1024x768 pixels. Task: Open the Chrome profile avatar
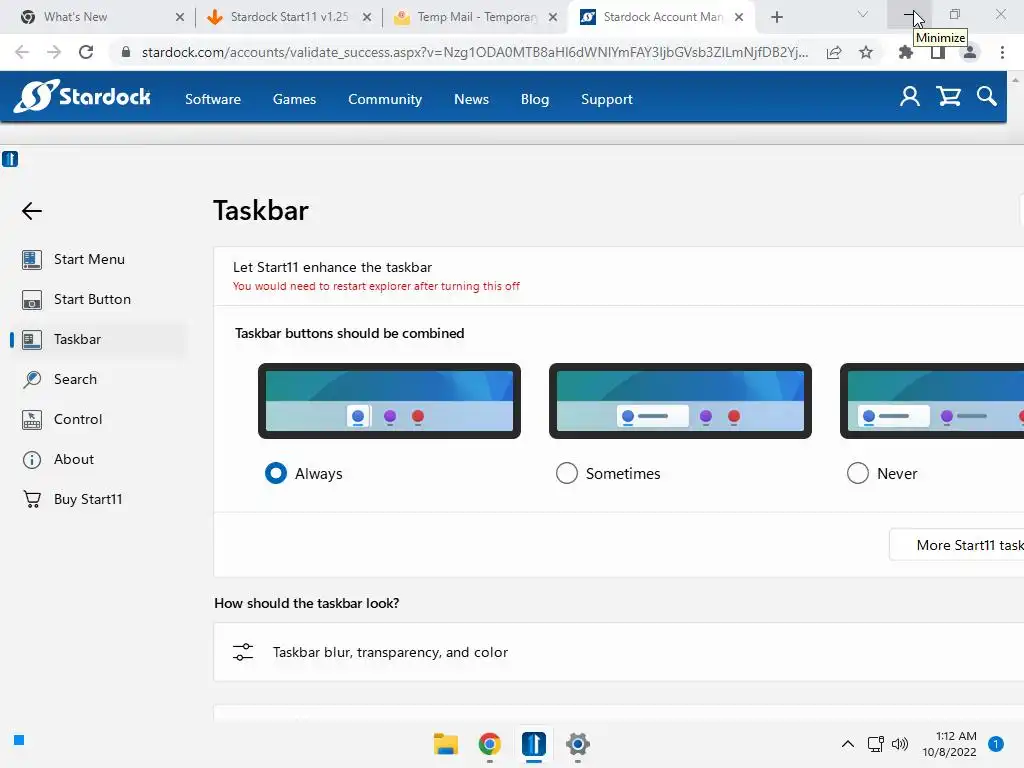(970, 52)
